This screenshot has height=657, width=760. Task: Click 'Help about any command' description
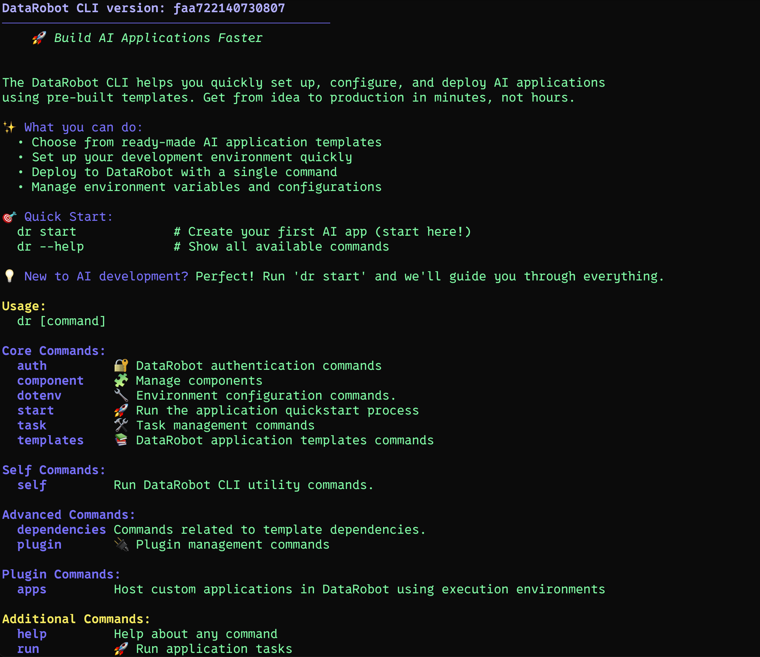[x=196, y=634]
